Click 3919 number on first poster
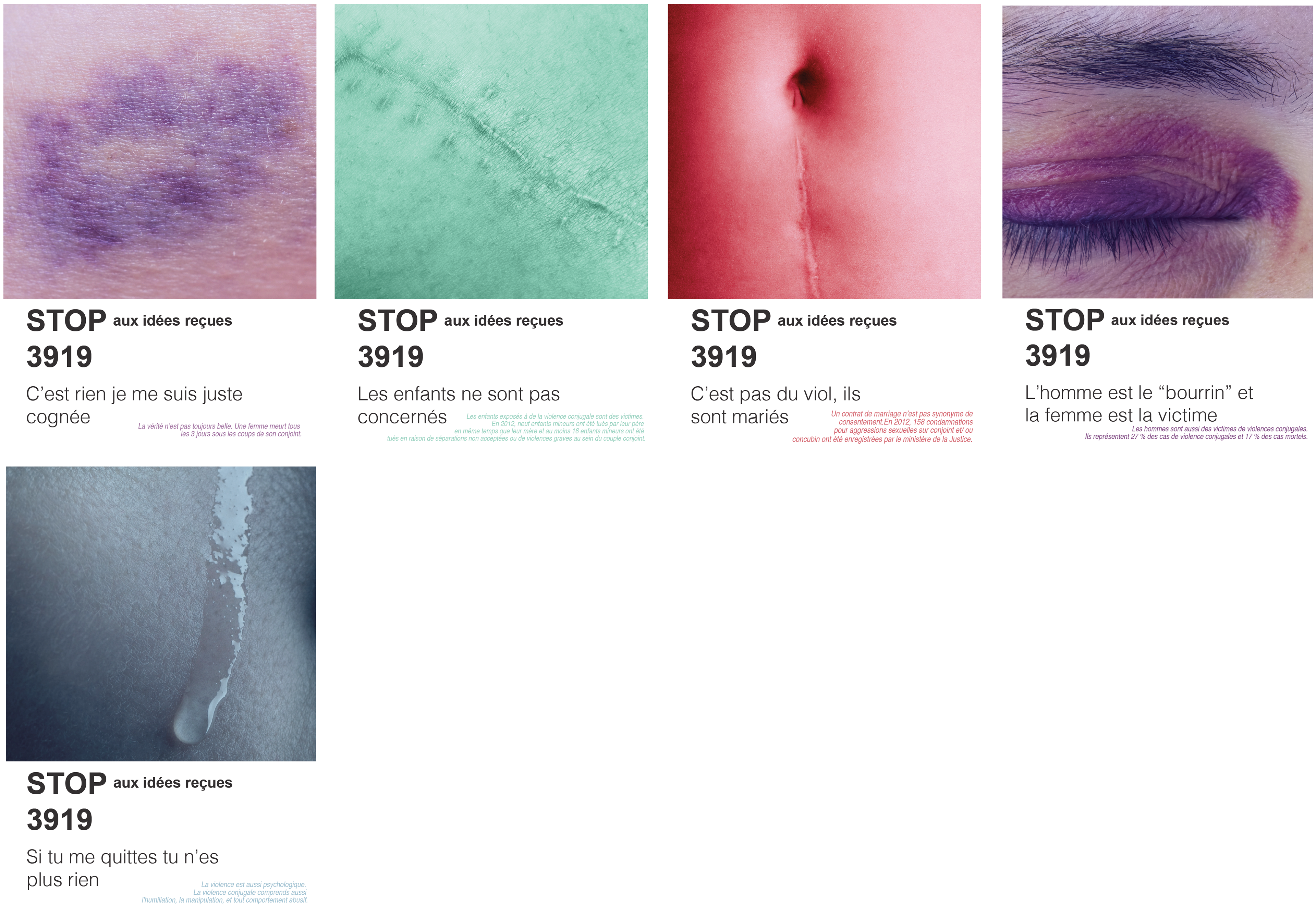The height and width of the screenshot is (916, 1316). 60,357
